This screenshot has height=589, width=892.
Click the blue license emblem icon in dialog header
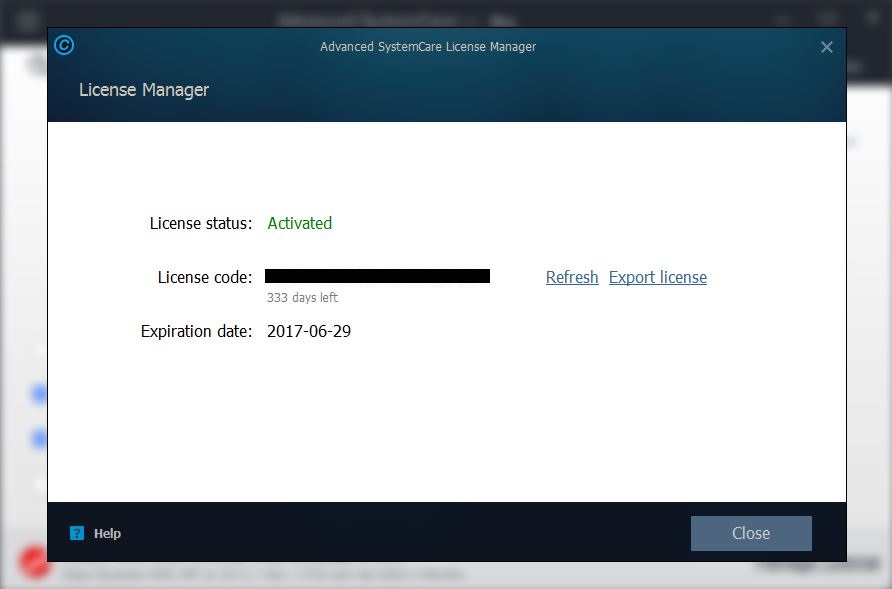(64, 45)
